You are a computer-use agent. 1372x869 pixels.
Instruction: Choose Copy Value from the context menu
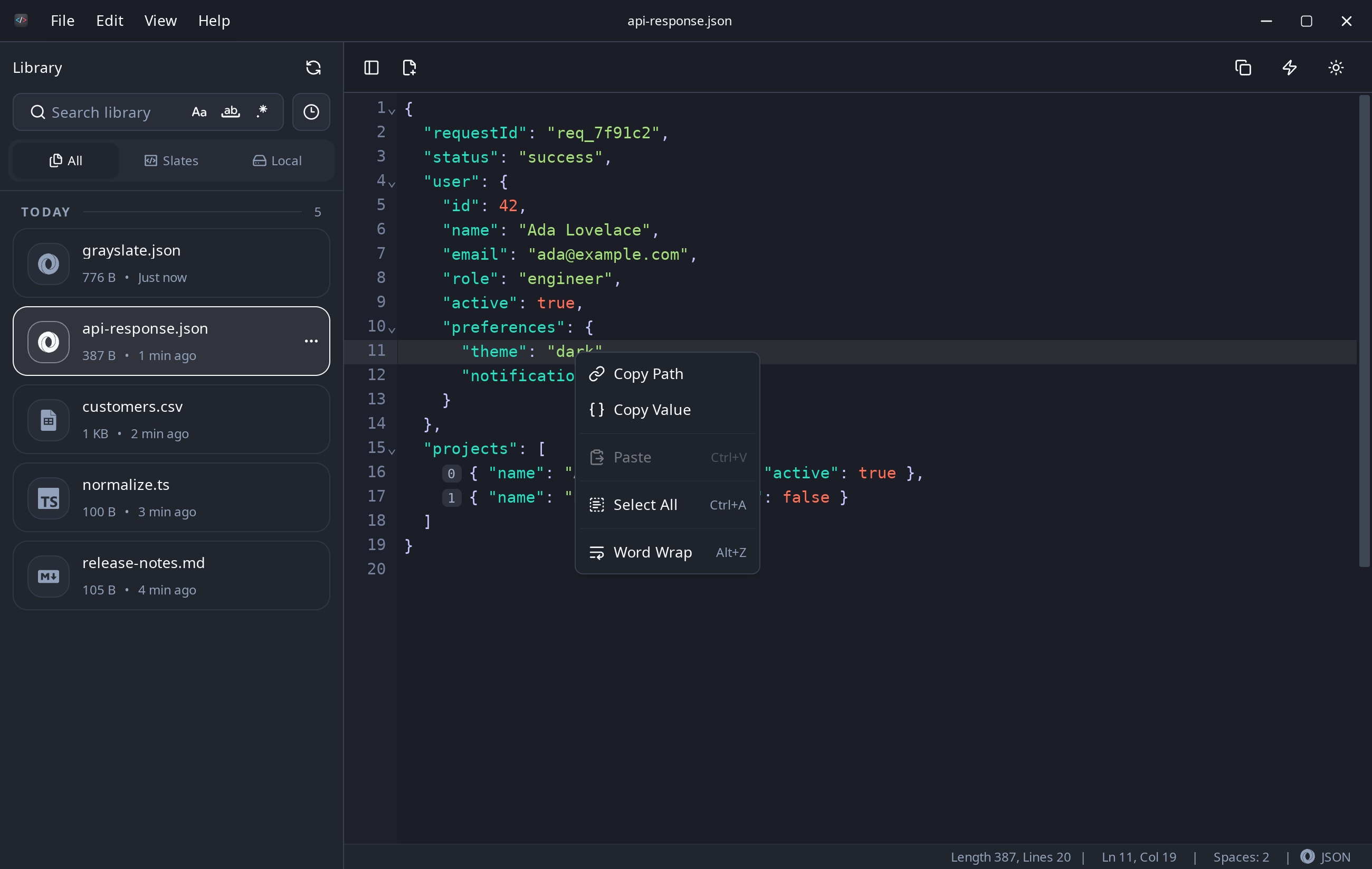667,410
